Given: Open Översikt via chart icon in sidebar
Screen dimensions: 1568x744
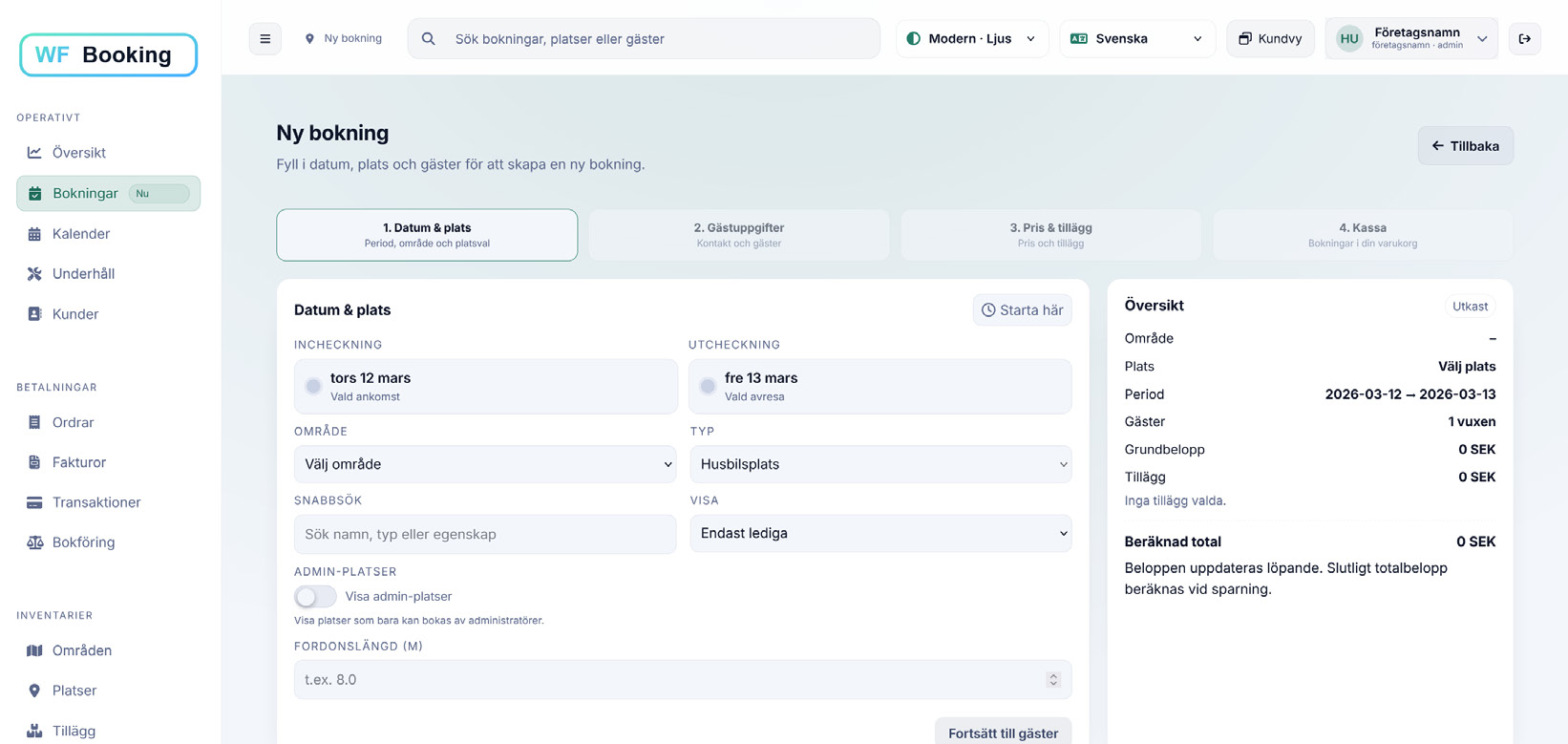Looking at the screenshot, I should tap(34, 153).
